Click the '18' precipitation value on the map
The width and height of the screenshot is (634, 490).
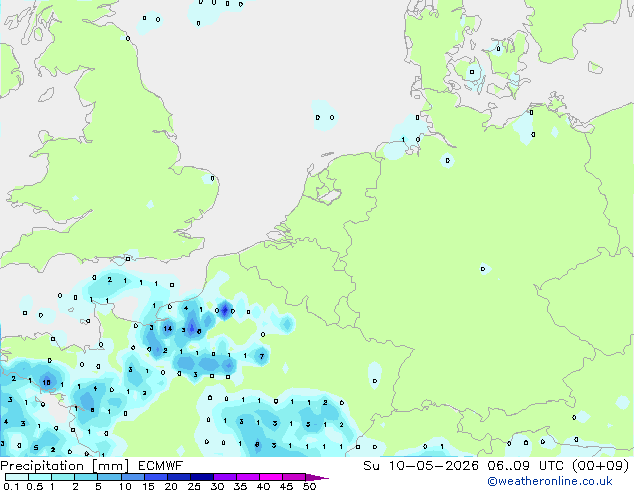[46, 382]
